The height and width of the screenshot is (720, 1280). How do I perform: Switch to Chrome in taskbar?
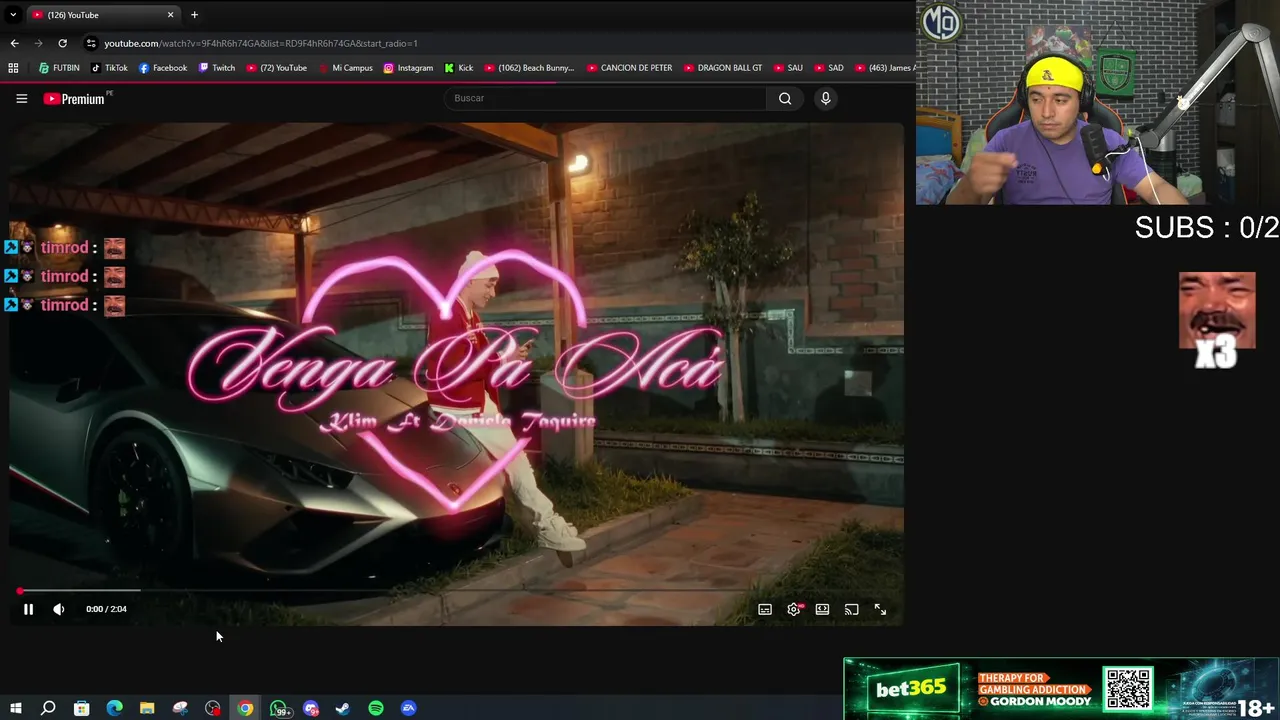click(x=245, y=708)
